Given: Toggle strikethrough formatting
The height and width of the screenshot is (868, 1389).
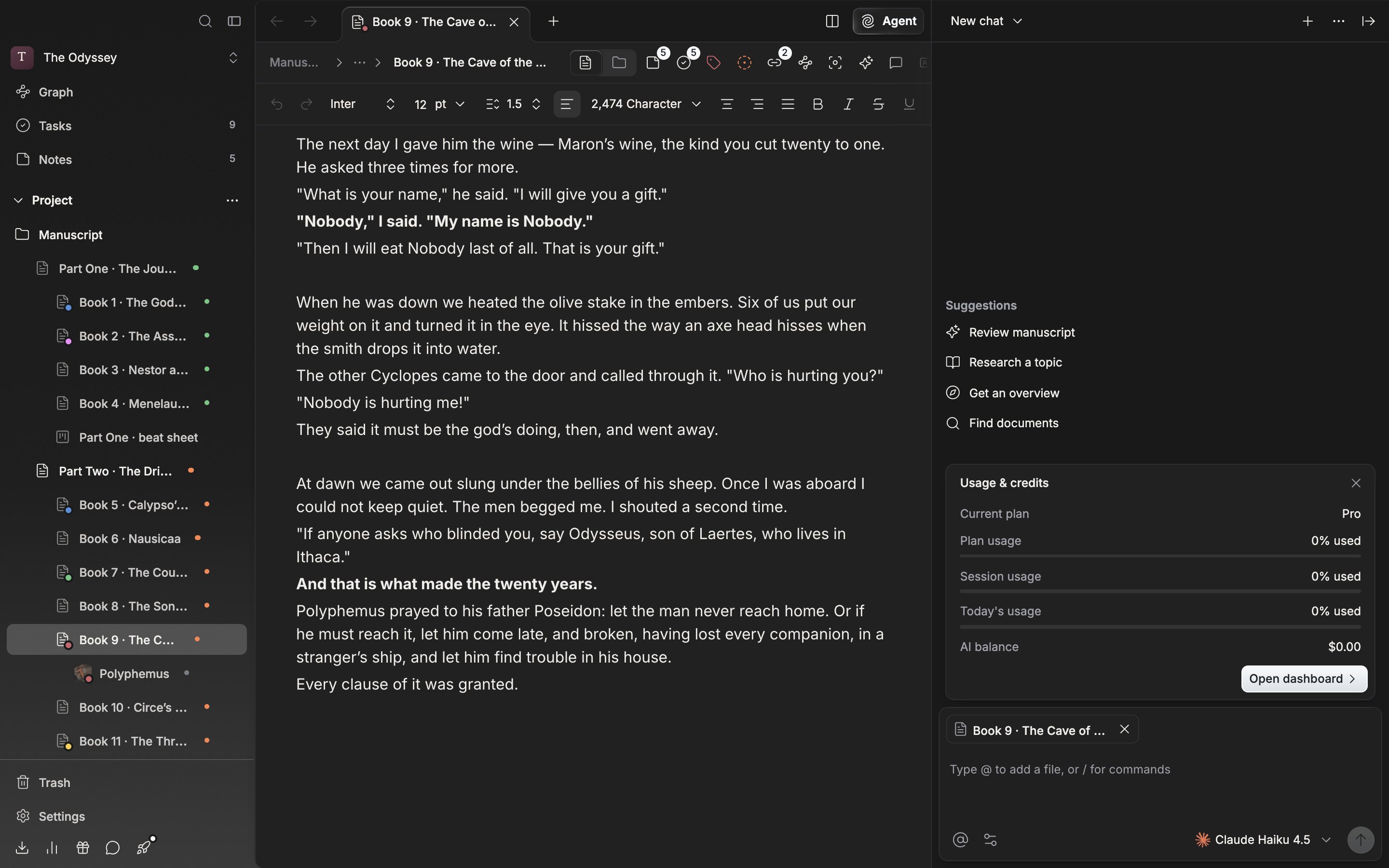Looking at the screenshot, I should point(878,104).
